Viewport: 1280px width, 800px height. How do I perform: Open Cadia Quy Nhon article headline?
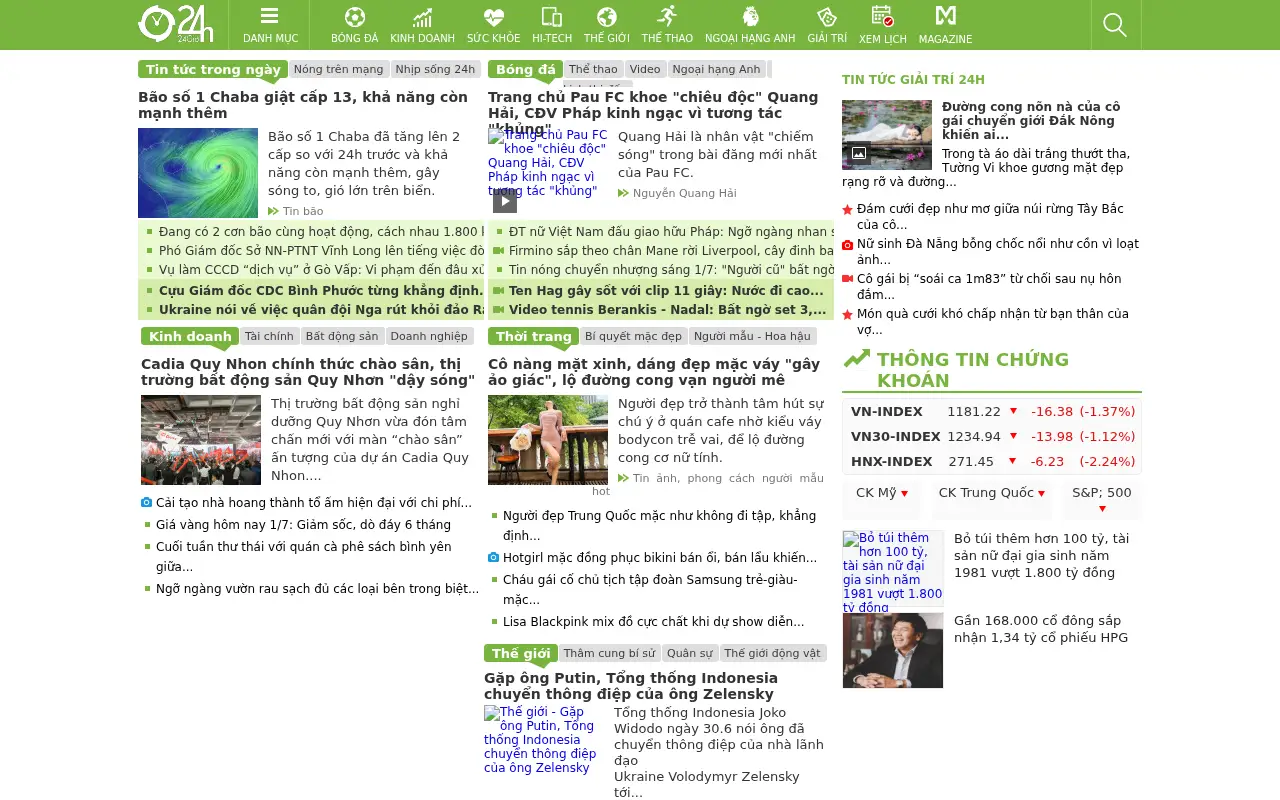pyautogui.click(x=308, y=372)
